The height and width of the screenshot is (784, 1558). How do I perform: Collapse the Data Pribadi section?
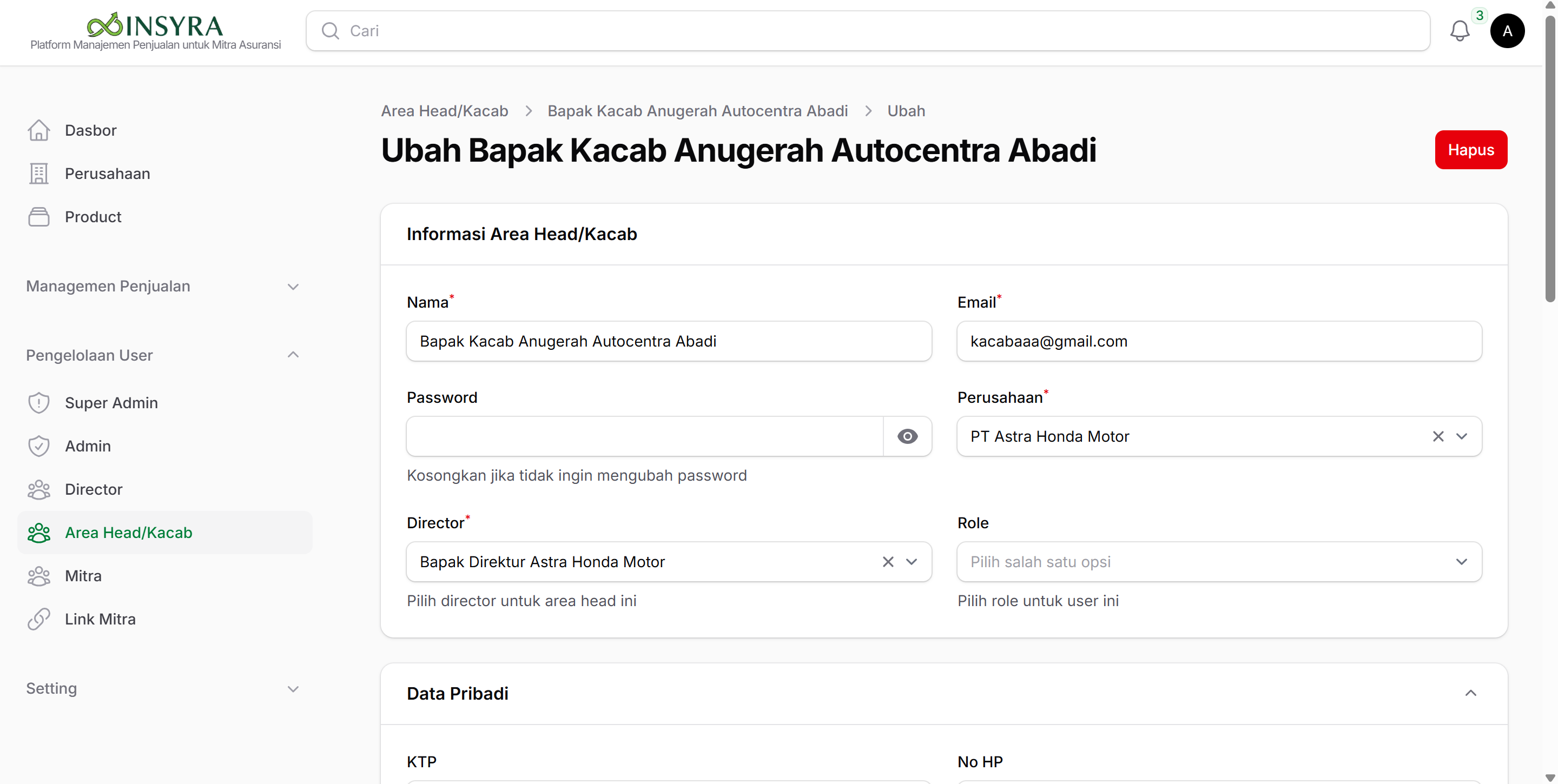(1470, 693)
